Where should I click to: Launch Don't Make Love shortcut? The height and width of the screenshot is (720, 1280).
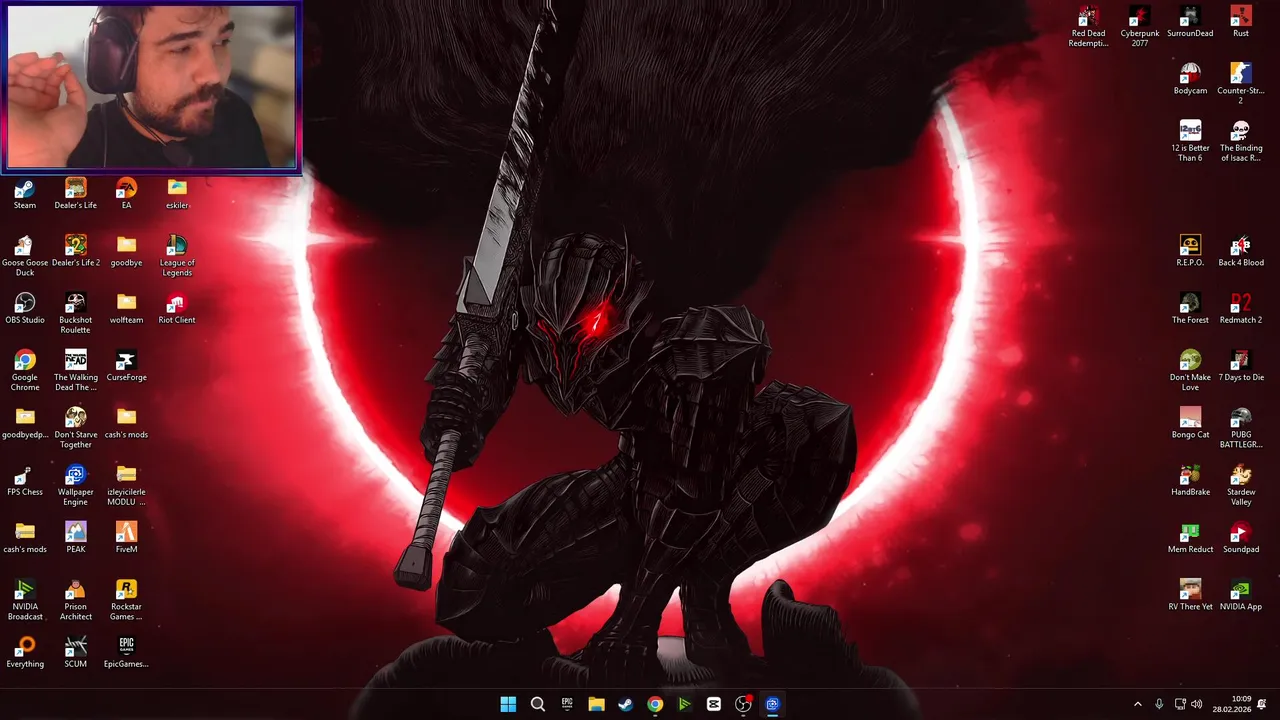pyautogui.click(x=1190, y=370)
